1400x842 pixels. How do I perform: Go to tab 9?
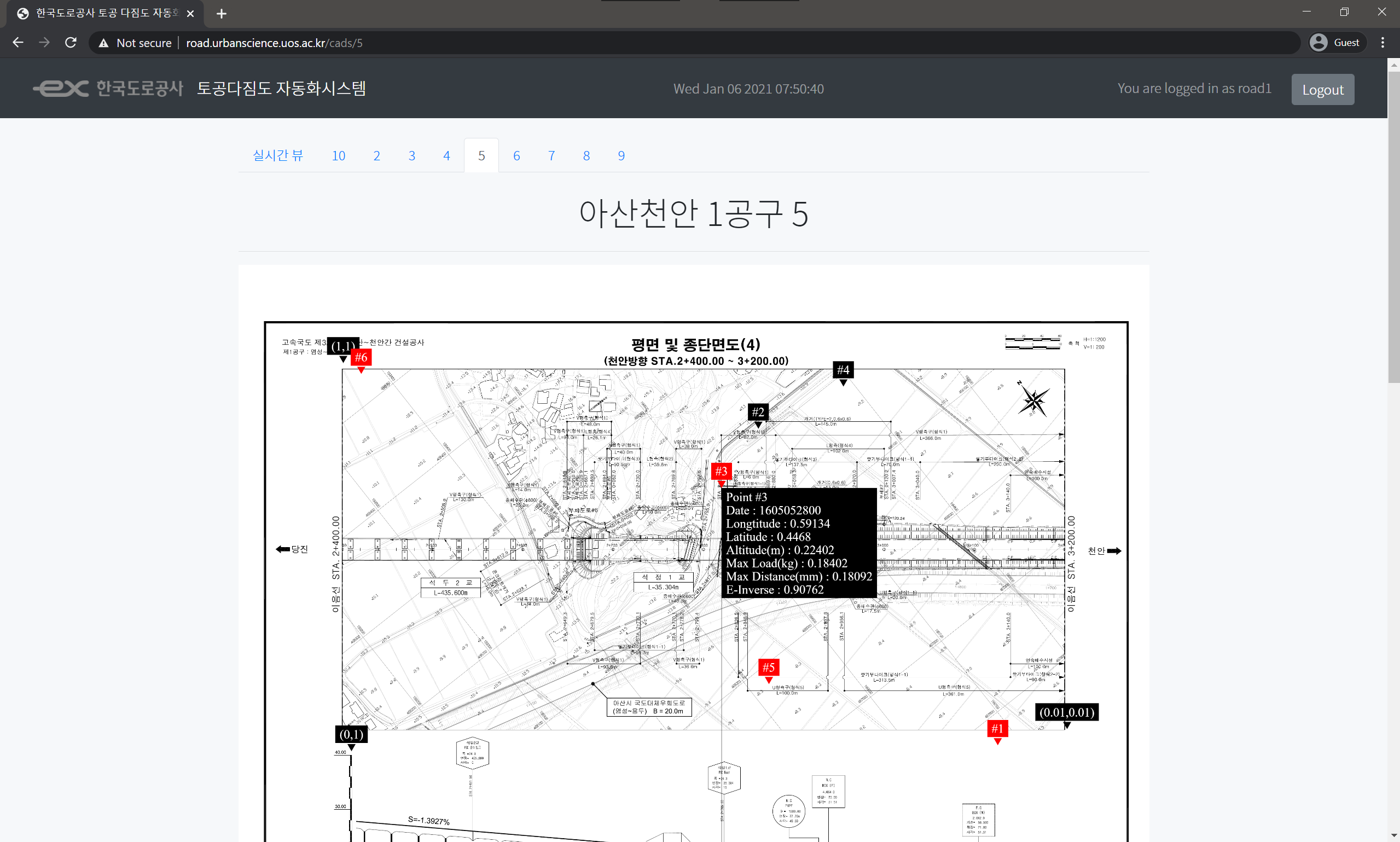621,155
